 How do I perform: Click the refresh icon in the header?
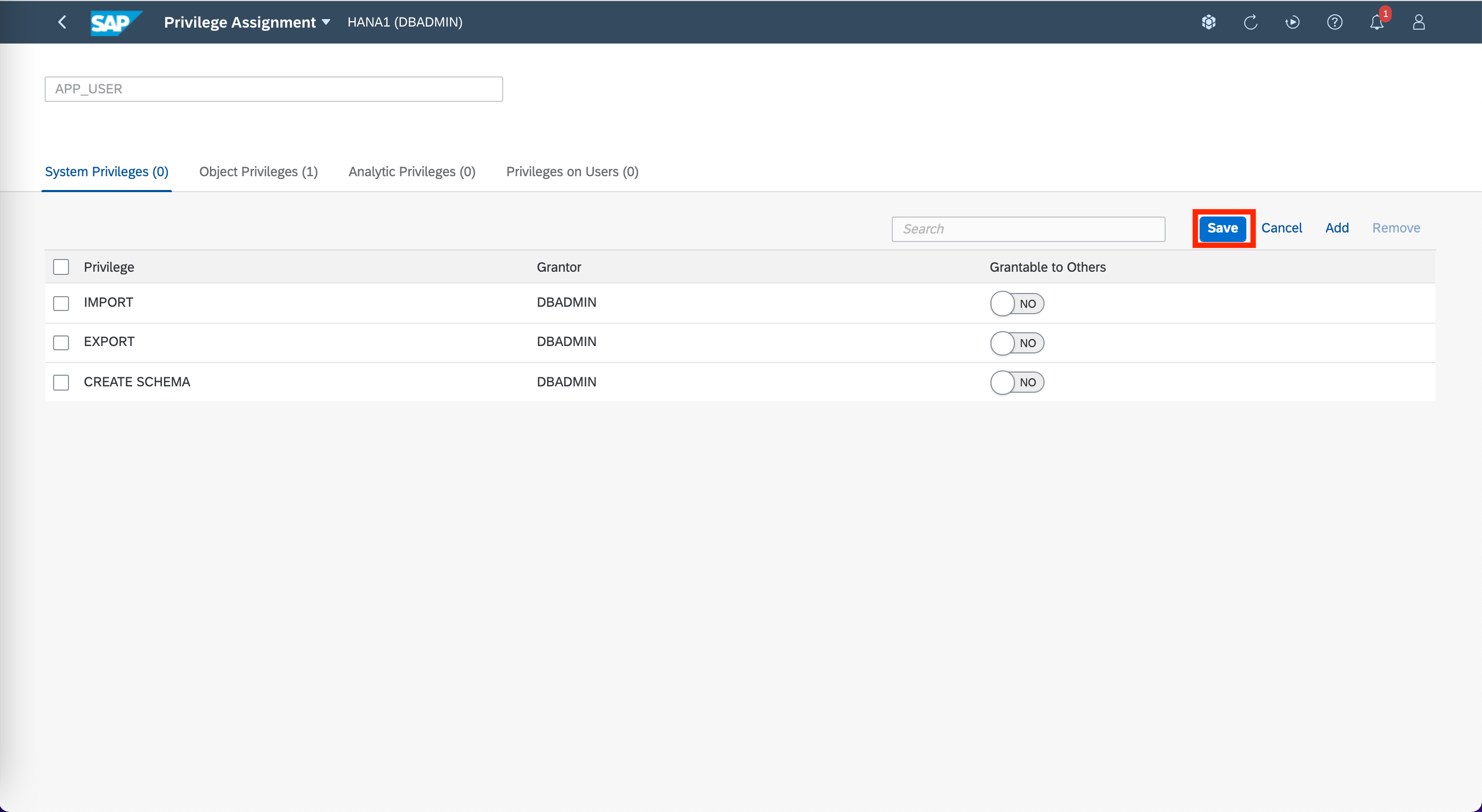[x=1251, y=22]
